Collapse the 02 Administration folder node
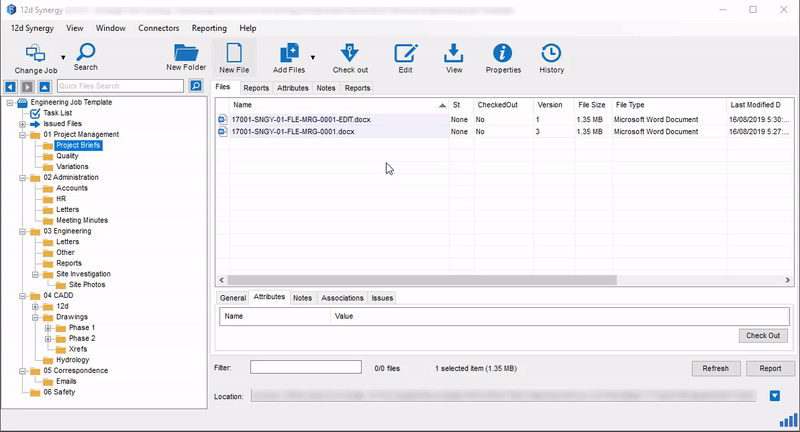The image size is (800, 432). click(22, 177)
